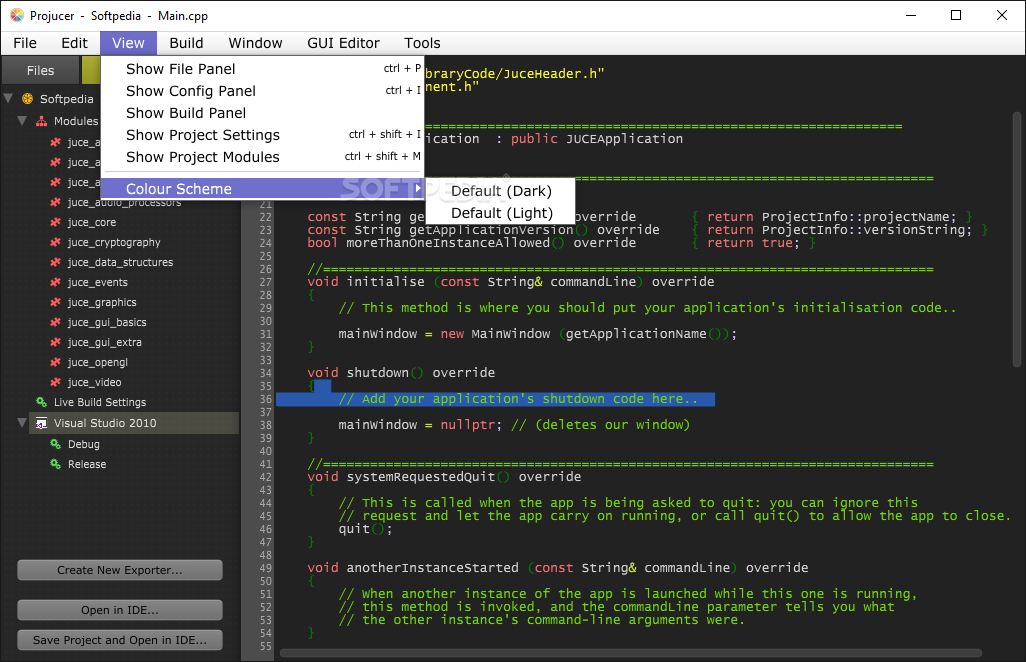Viewport: 1026px width, 662px height.
Task: Select juce_gui_extra module row
Action: 105,342
